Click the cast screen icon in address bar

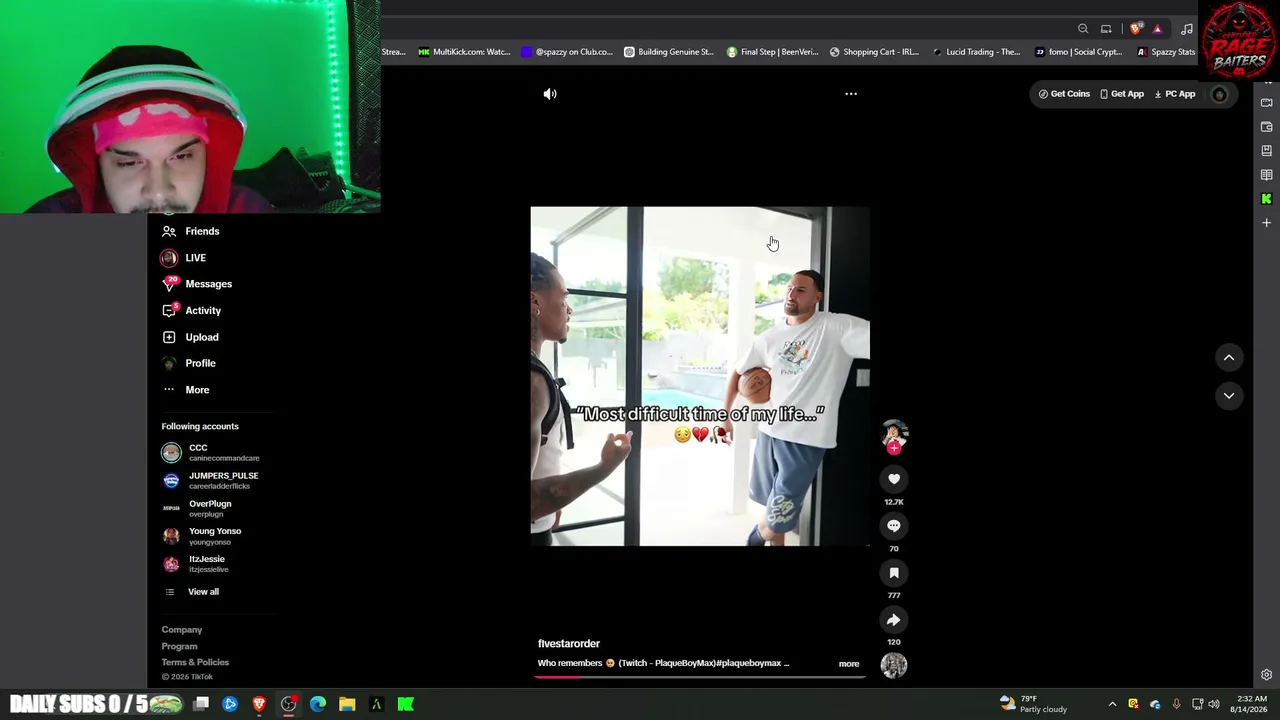pyautogui.click(x=1106, y=29)
